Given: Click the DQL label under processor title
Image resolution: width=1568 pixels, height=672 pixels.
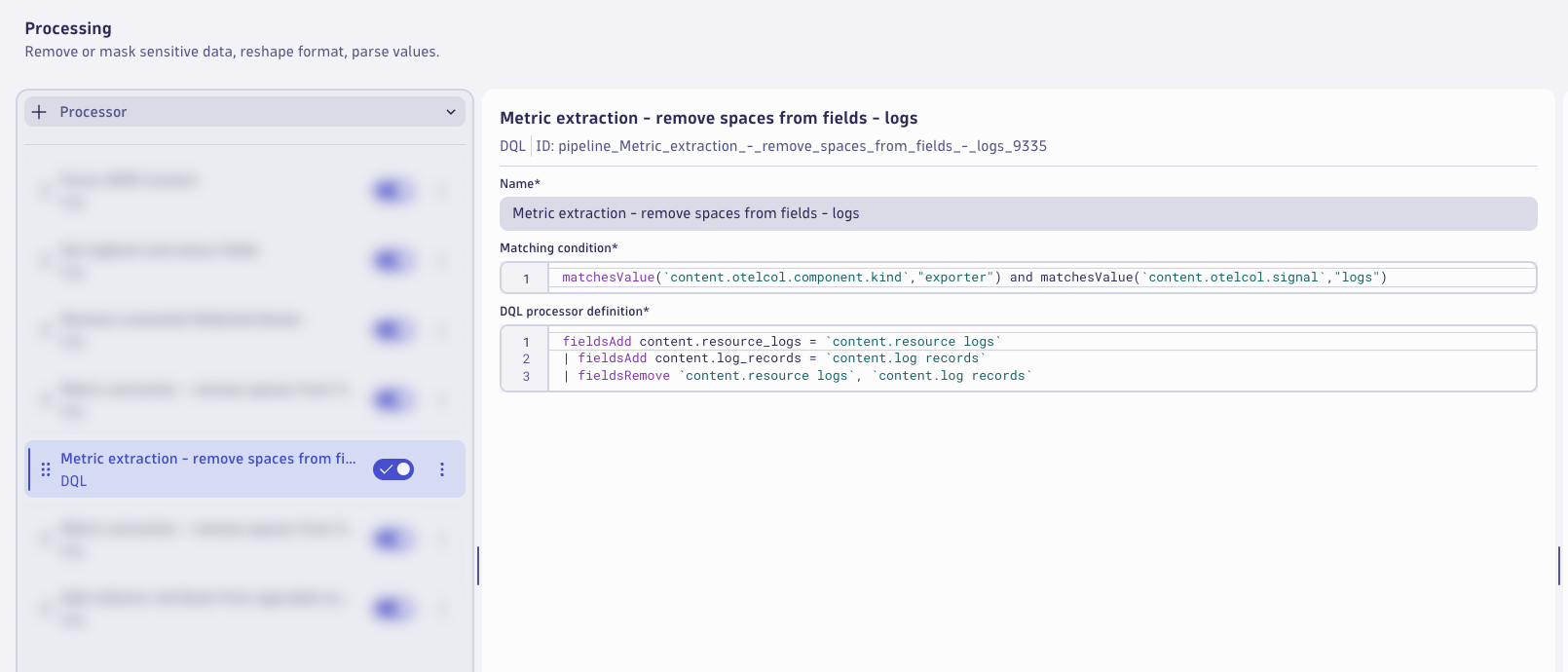Looking at the screenshot, I should point(512,146).
